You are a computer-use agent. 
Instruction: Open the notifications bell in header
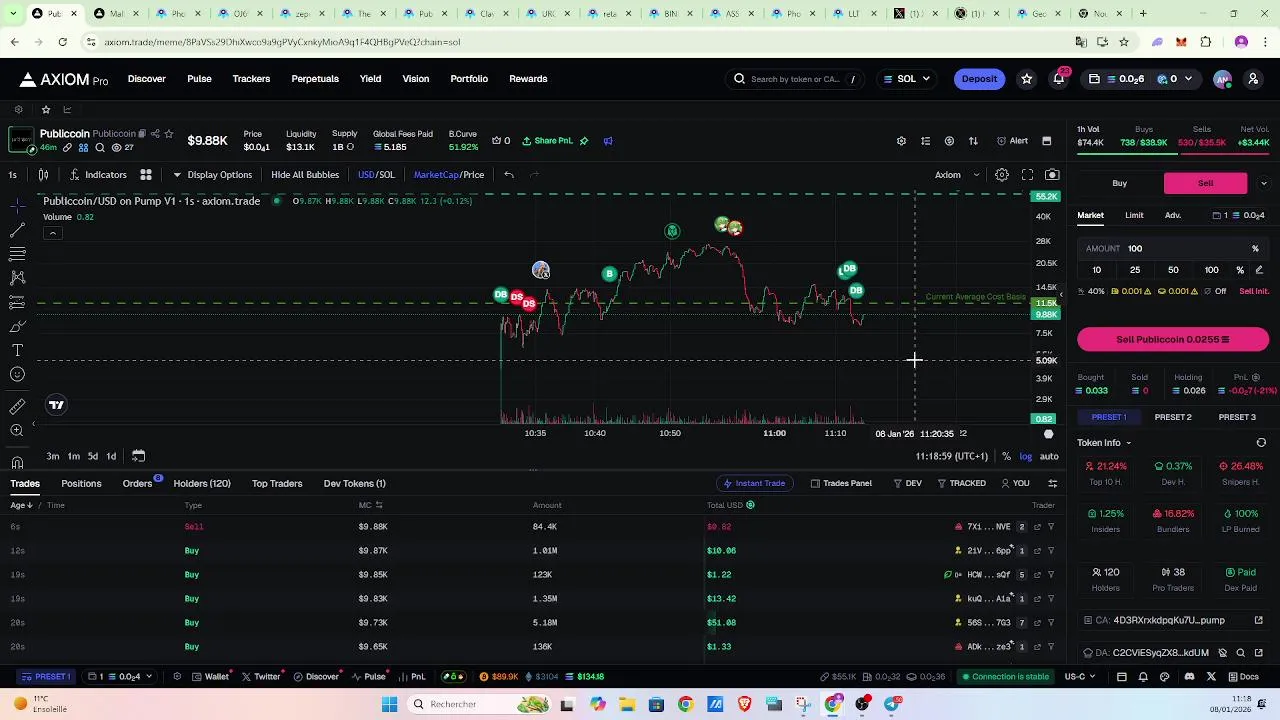[1059, 79]
